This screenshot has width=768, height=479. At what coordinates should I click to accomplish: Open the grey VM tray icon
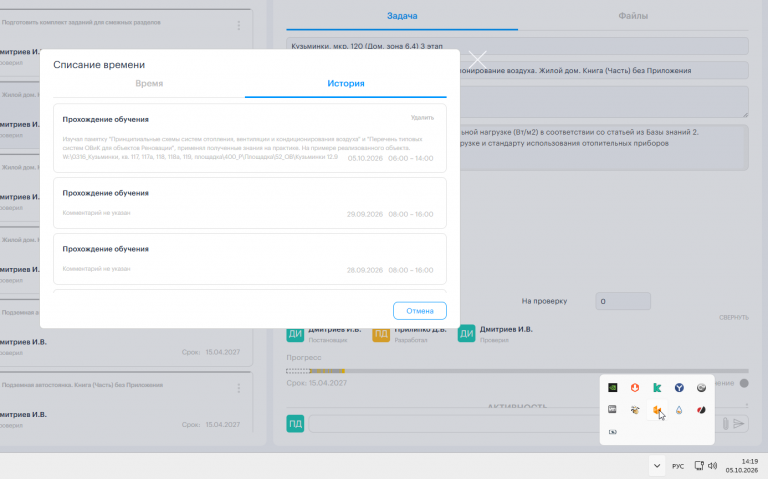(612, 409)
